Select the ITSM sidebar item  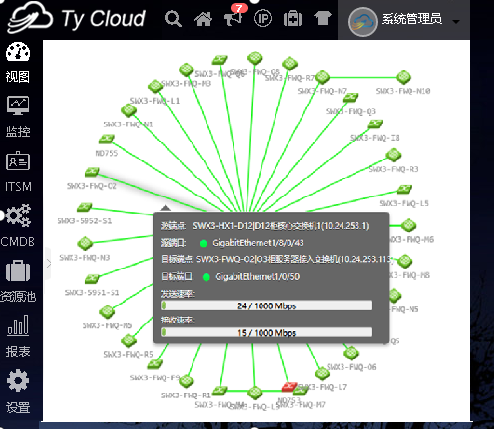[18, 172]
